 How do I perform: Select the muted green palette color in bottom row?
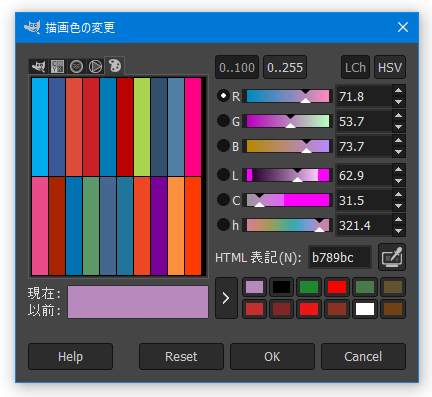[x=91, y=226]
